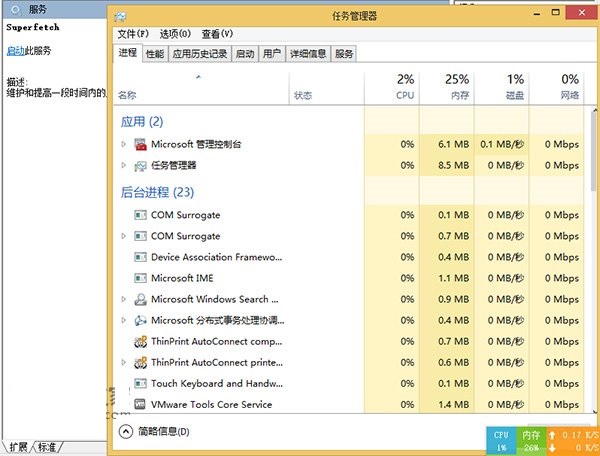Sort by 内存 column header
Screen dimensions: 600x456
pyautogui.click(x=447, y=88)
